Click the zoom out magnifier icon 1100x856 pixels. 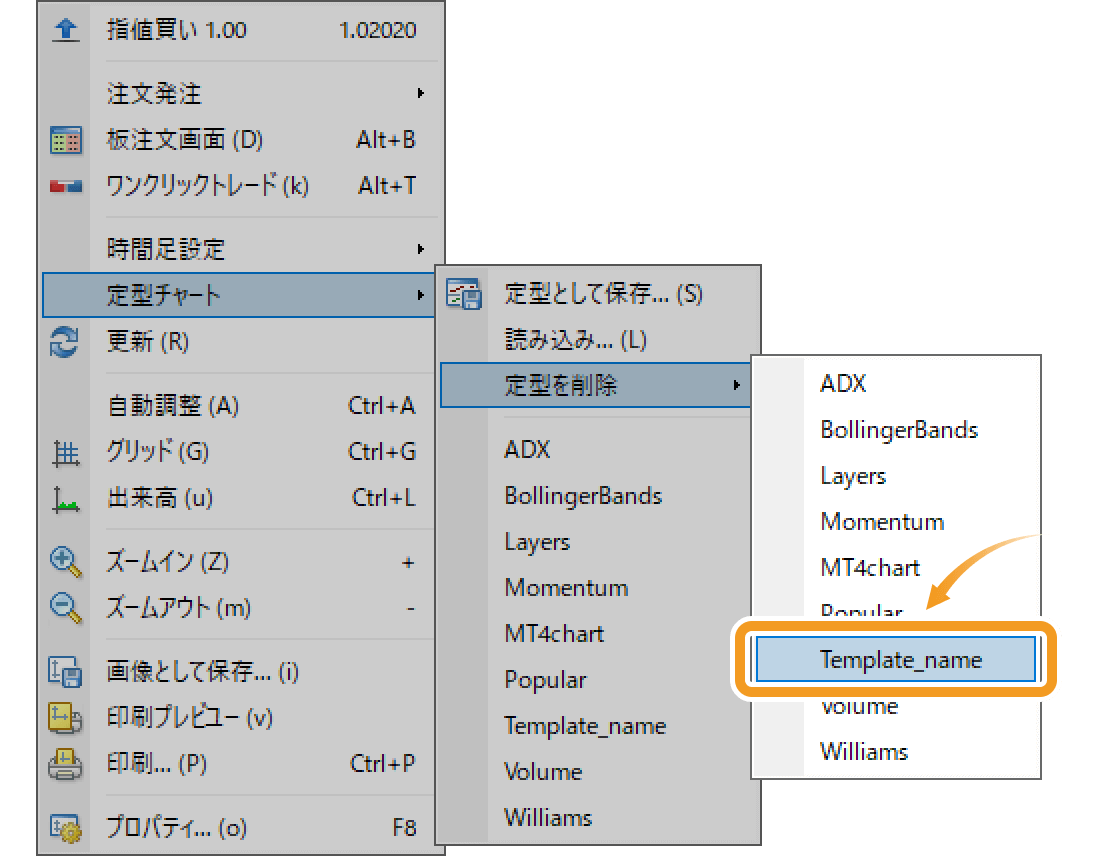(x=66, y=608)
